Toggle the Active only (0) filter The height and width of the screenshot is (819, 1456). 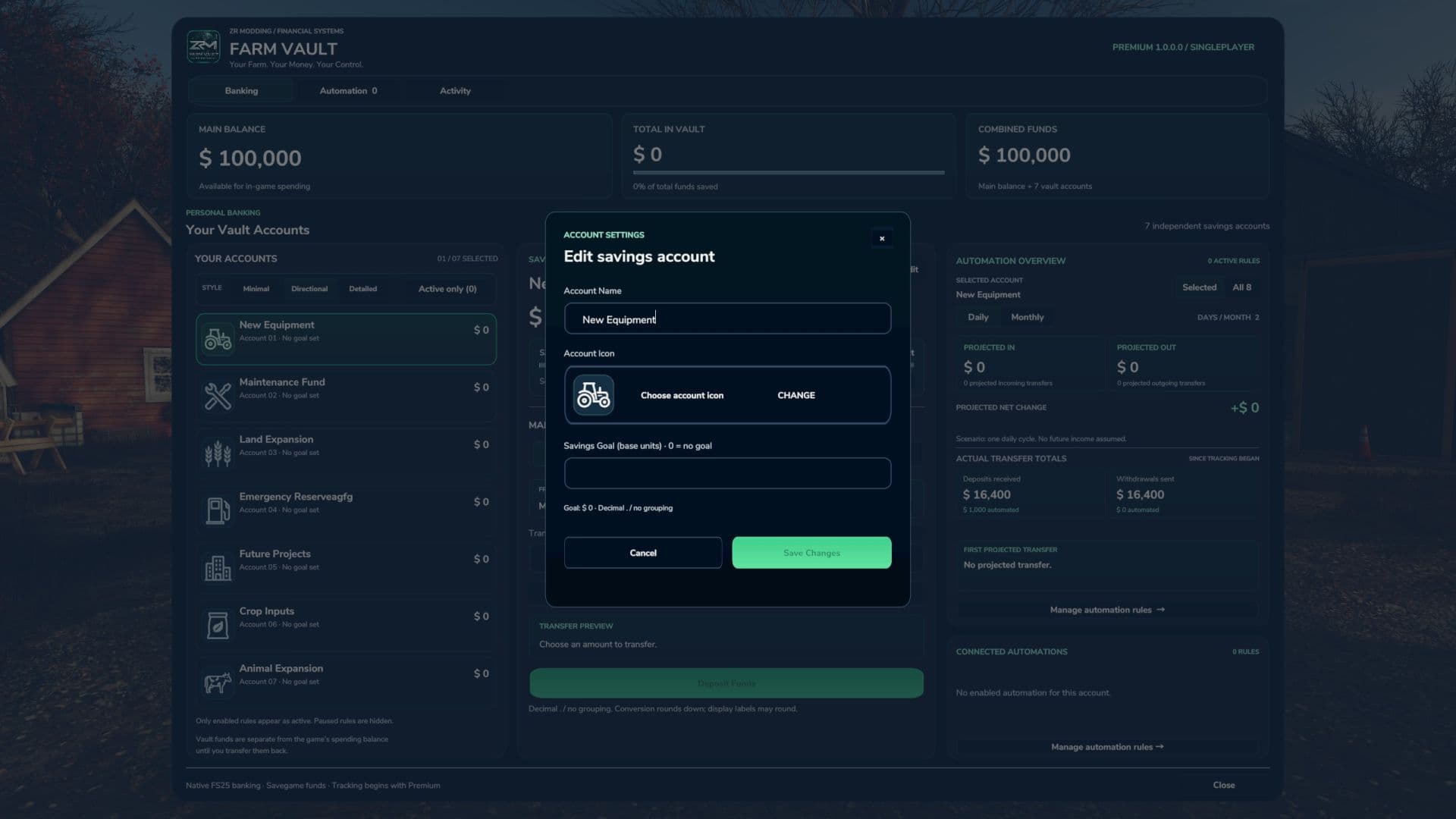point(447,289)
